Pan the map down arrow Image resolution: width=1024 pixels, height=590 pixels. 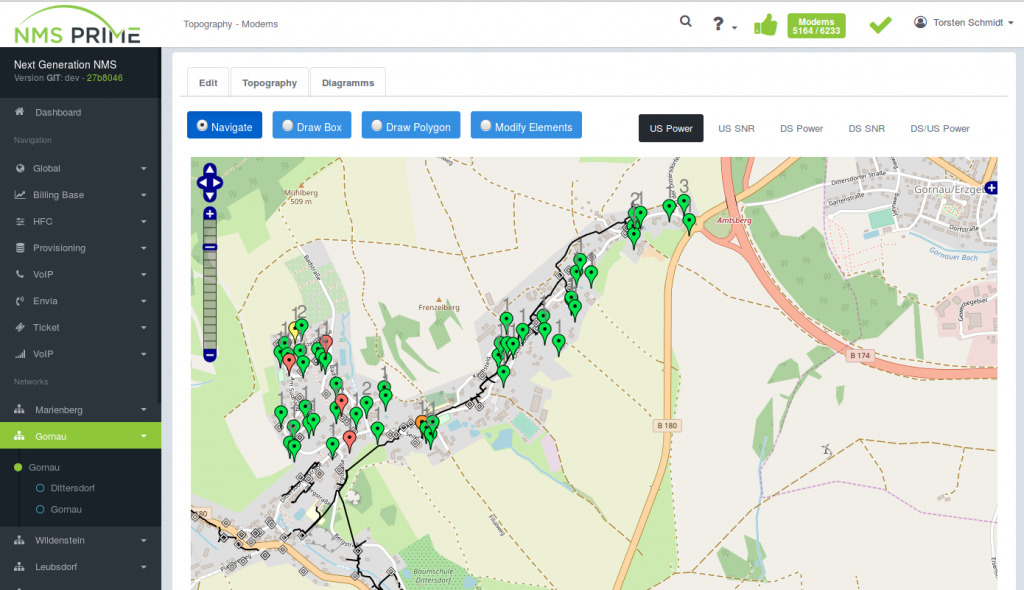[x=210, y=196]
